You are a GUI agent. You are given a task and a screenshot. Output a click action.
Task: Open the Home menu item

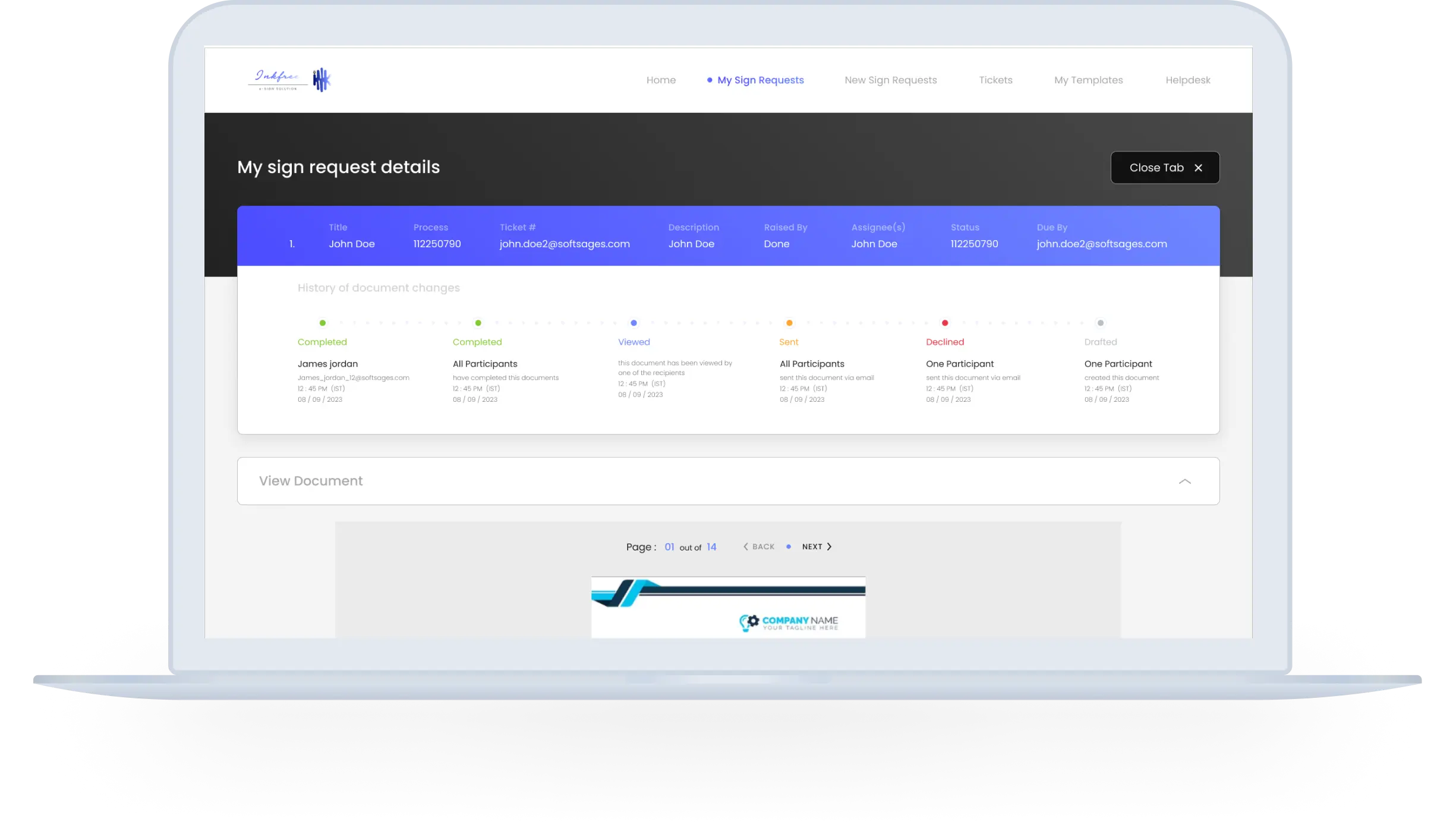661,80
